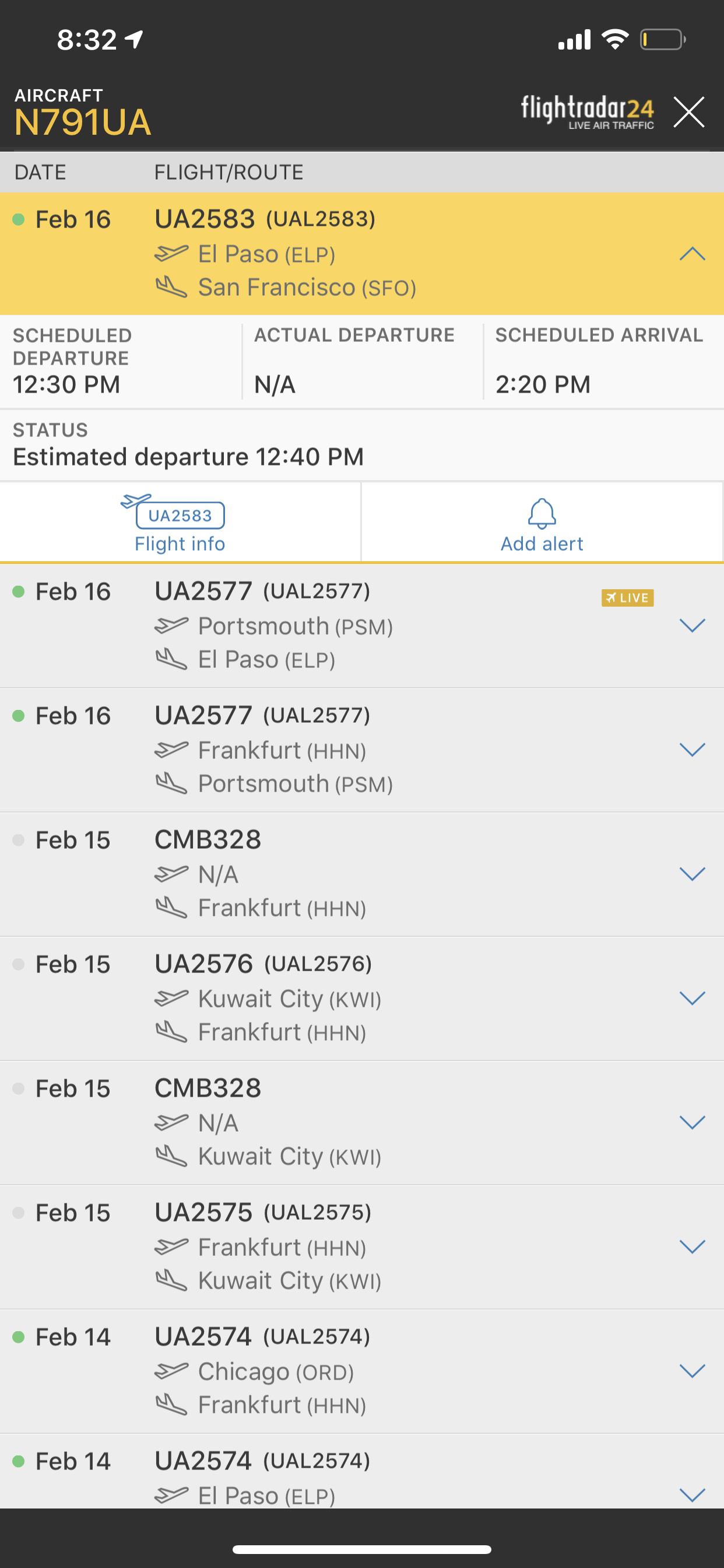Tap the flightradar24 logo
This screenshot has height=1568, width=724.
587,111
